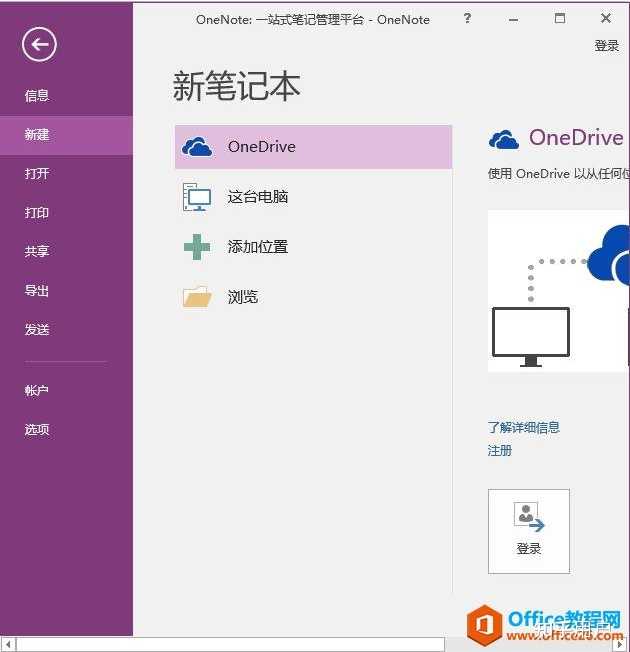Go to the 共享 section
This screenshot has height=652, width=630.
[x=37, y=251]
